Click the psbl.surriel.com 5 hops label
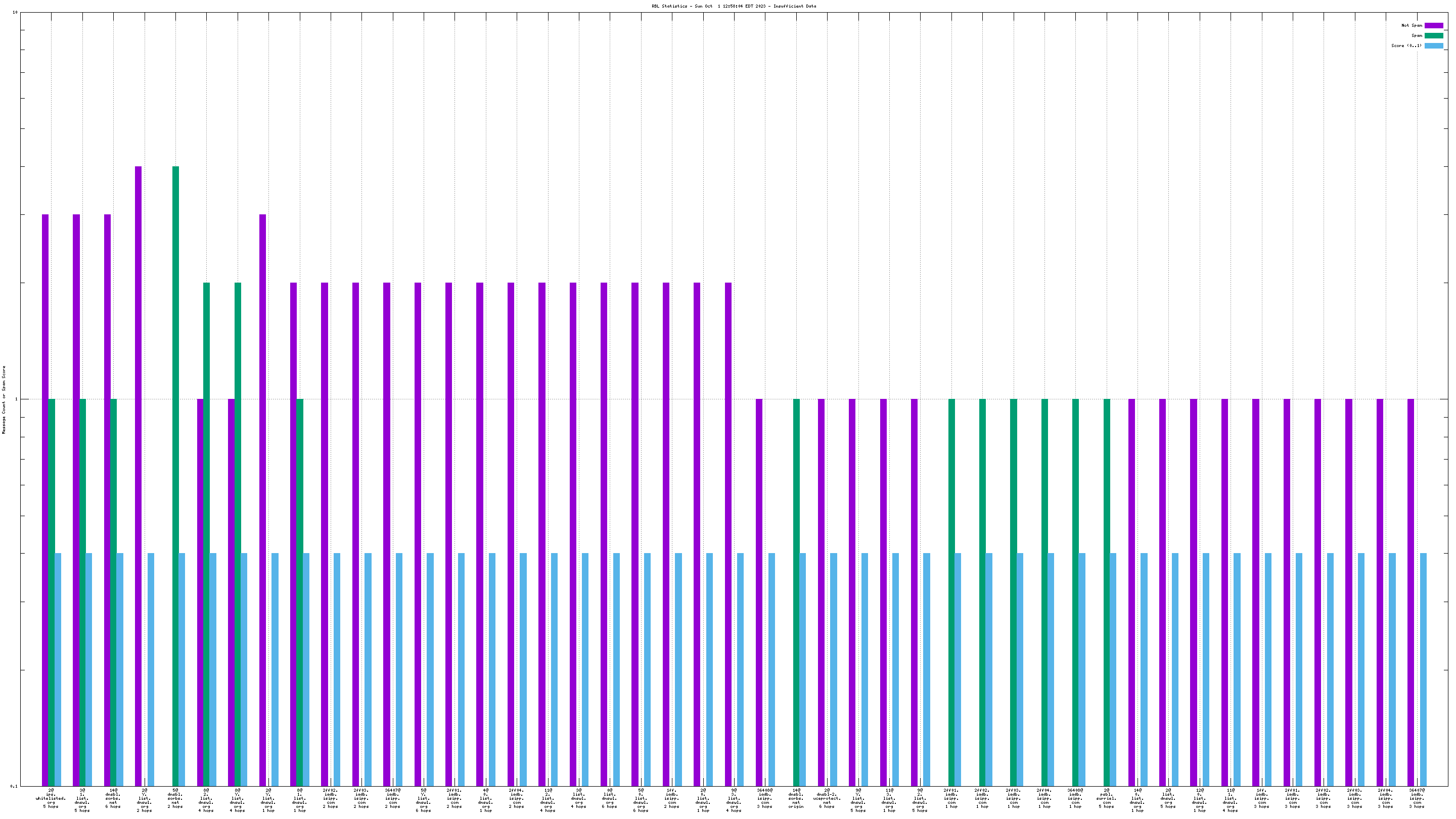This screenshot has height=819, width=1456. click(x=1106, y=798)
